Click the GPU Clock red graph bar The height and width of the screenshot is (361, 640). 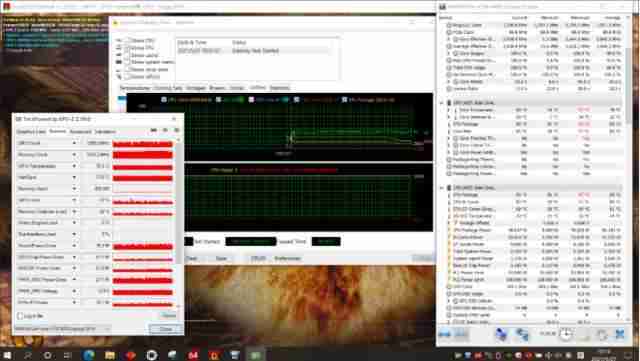142,144
